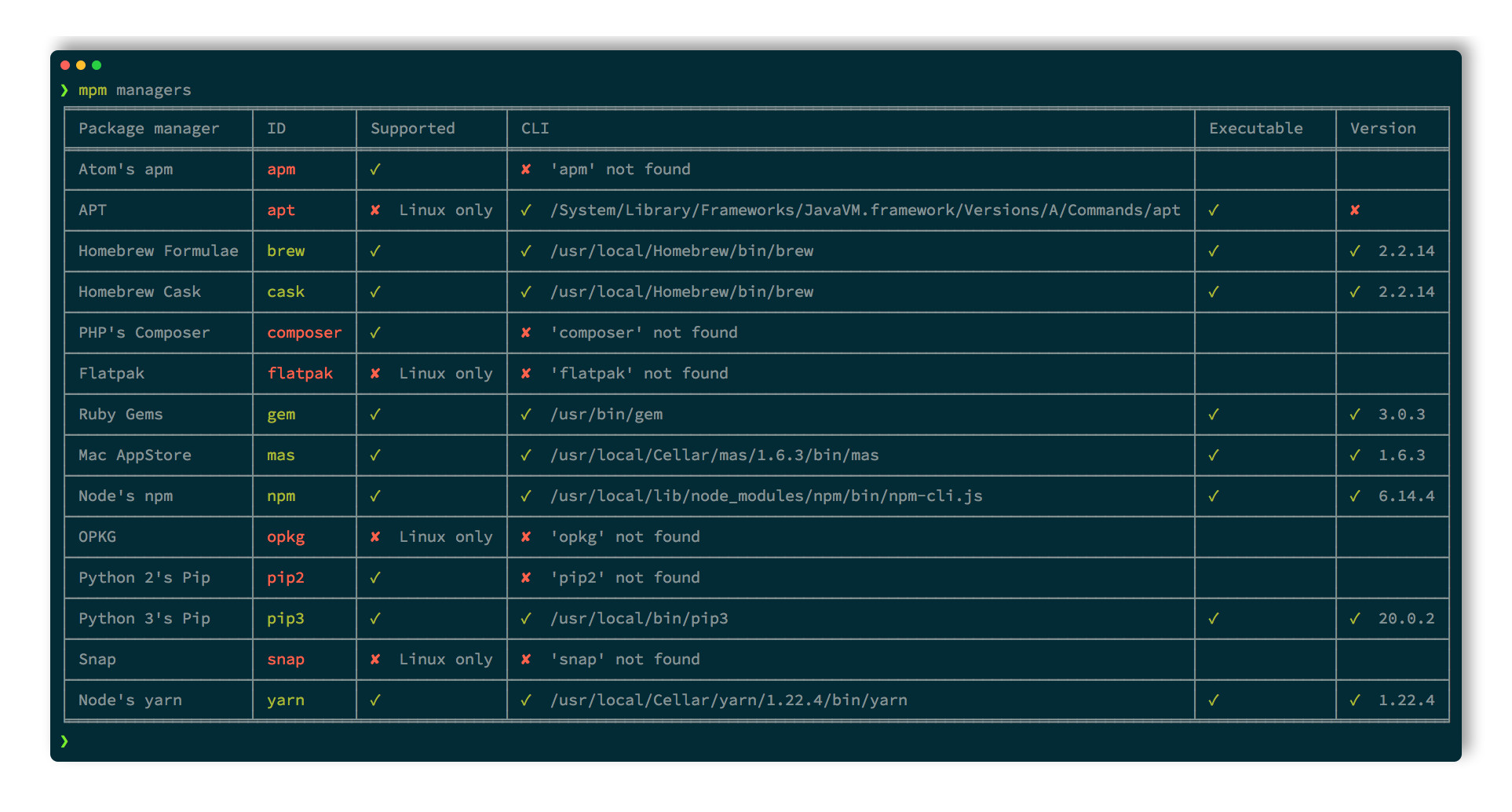Click the red cross in APT's Version cell
1512x812 pixels.
tap(1355, 210)
